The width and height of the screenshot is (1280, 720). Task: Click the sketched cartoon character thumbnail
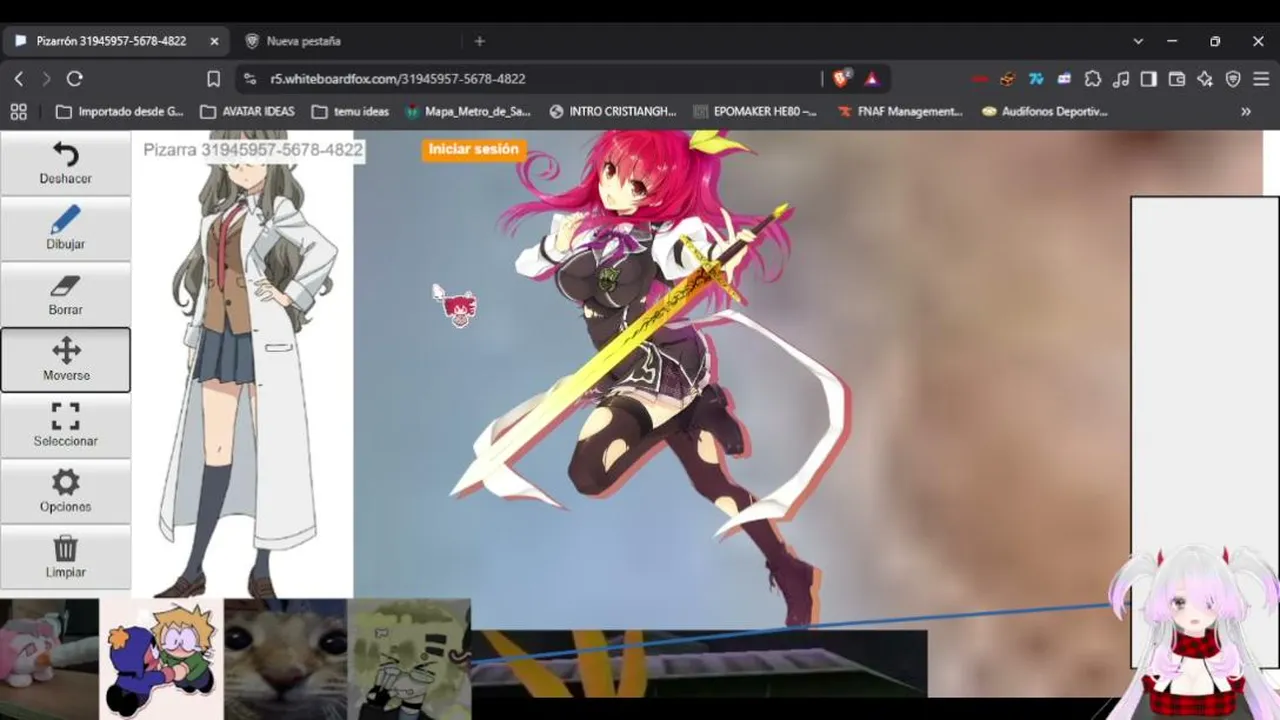coord(409,659)
